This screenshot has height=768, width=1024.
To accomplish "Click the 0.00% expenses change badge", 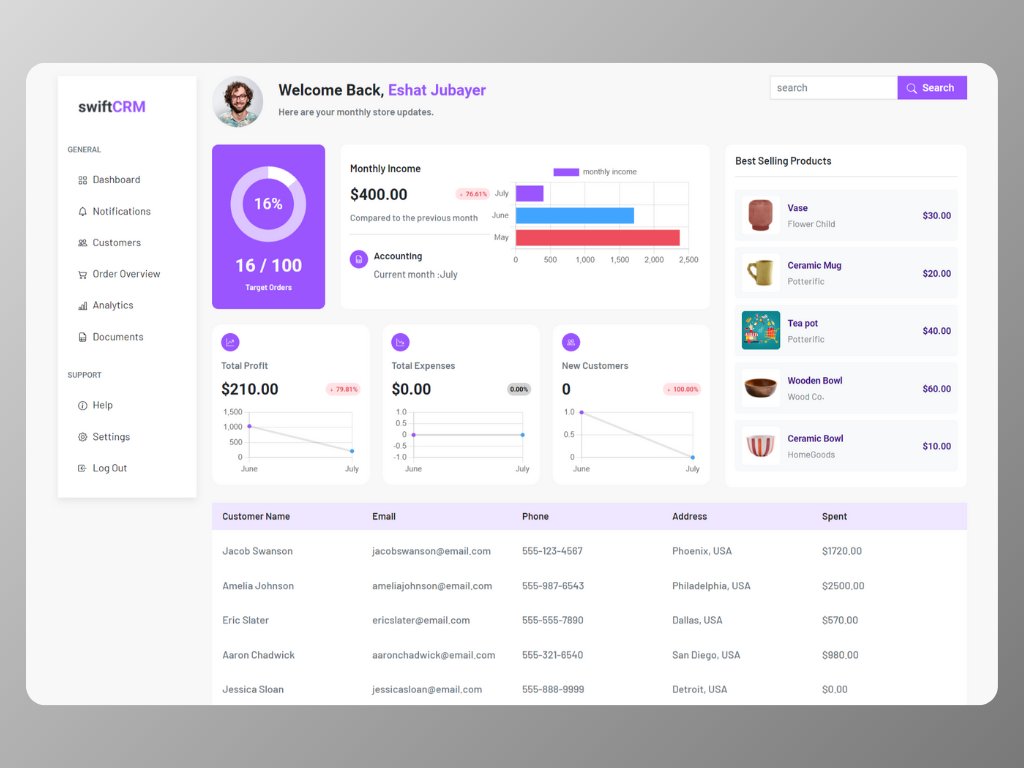I will click(x=519, y=389).
